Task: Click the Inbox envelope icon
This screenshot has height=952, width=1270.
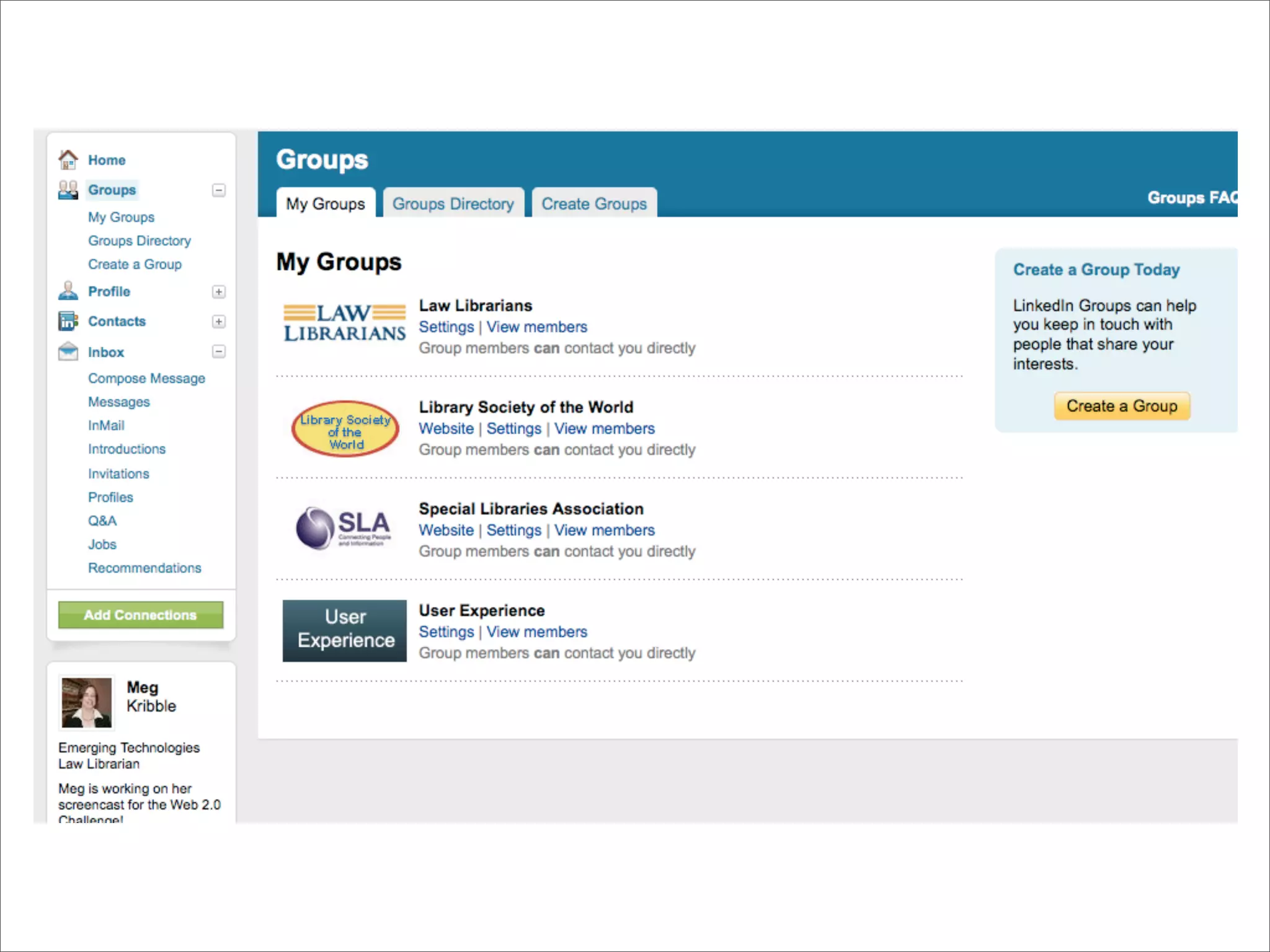Action: pyautogui.click(x=68, y=351)
